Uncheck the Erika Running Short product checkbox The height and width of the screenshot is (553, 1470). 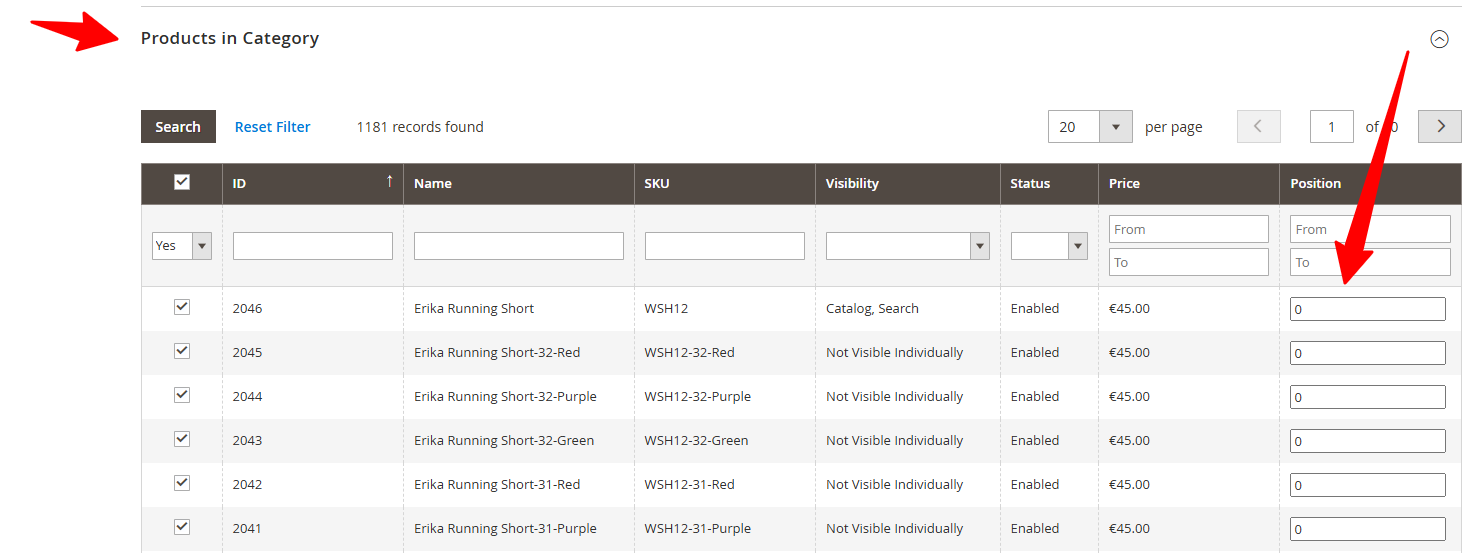click(x=182, y=307)
